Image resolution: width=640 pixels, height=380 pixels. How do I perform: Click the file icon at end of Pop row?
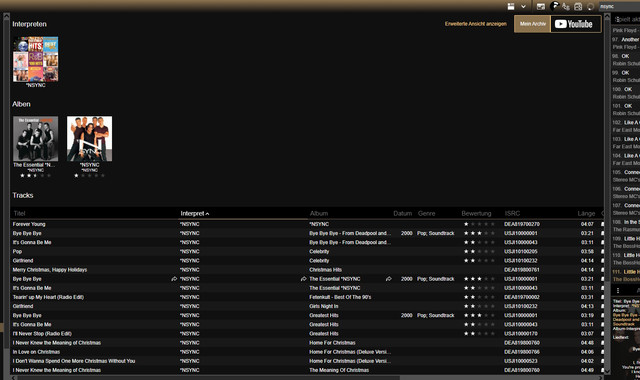pos(602,251)
